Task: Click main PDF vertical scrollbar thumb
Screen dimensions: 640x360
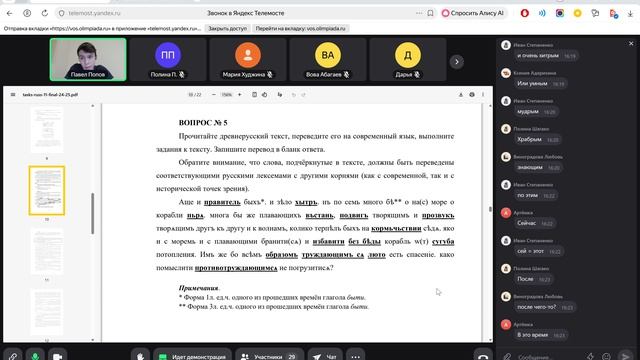Action: [490, 209]
